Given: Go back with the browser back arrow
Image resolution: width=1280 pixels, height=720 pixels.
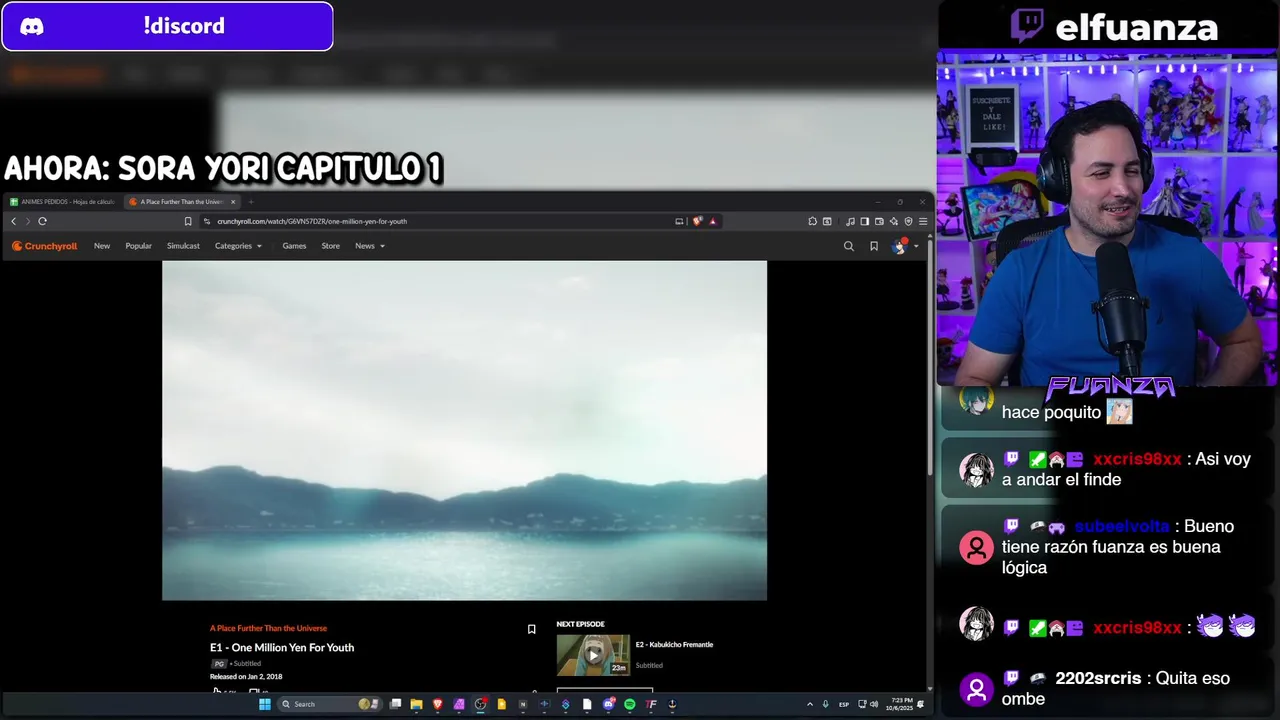Looking at the screenshot, I should point(13,221).
